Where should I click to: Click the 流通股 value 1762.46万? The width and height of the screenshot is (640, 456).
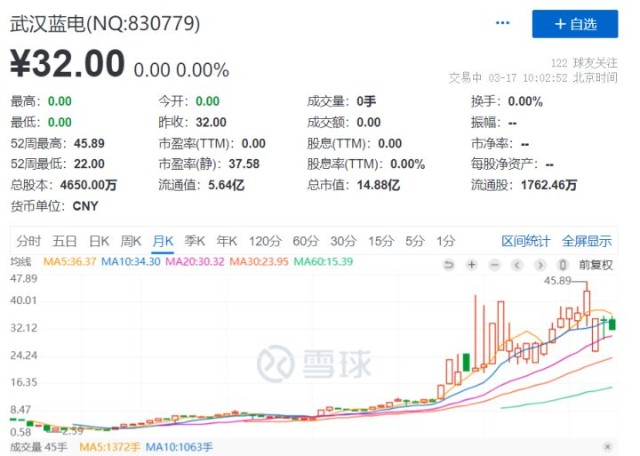[x=549, y=185]
